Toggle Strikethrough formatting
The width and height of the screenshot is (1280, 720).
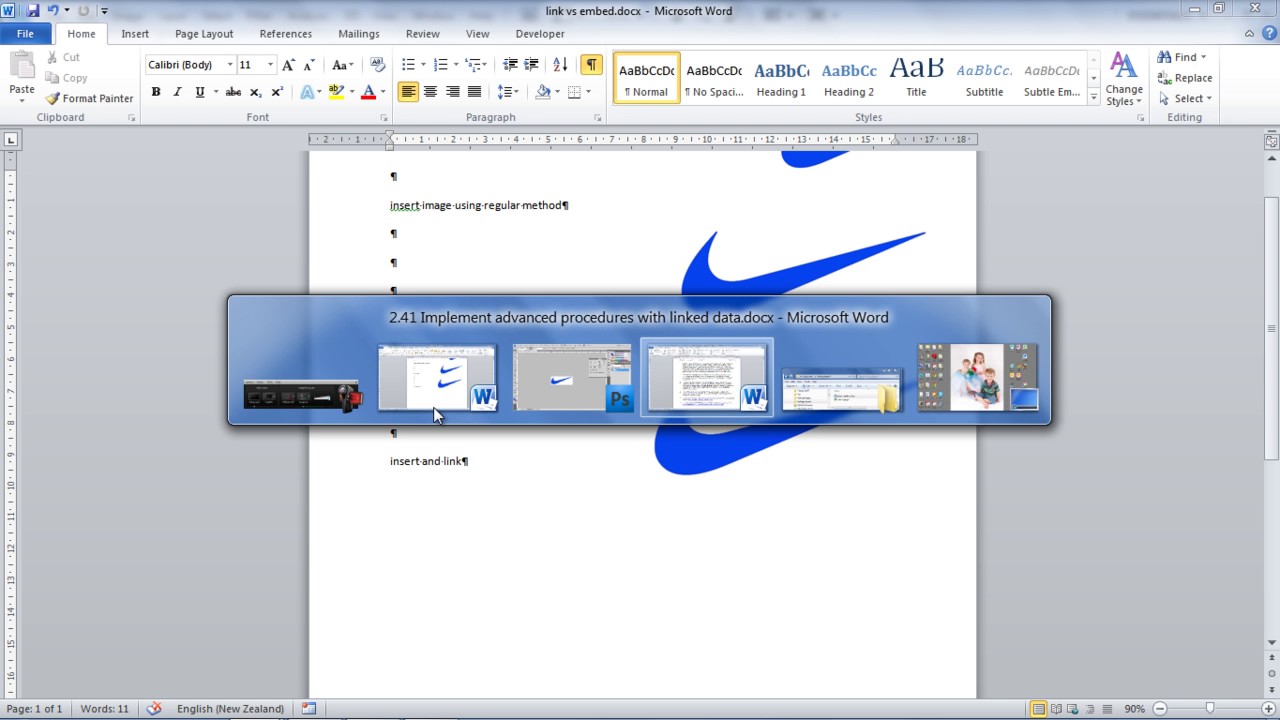(x=233, y=92)
